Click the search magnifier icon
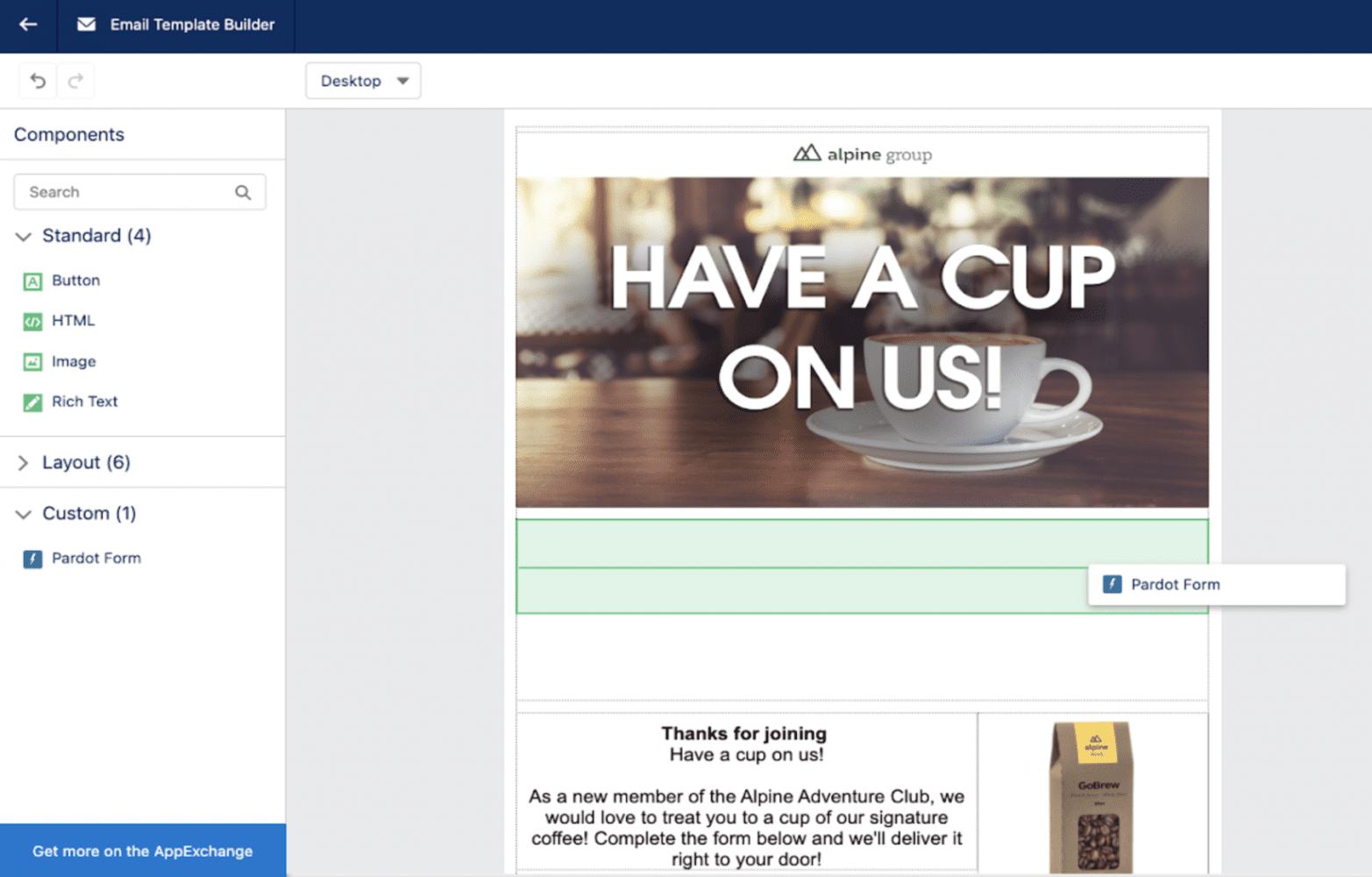This screenshot has width=1372, height=877. coord(243,193)
